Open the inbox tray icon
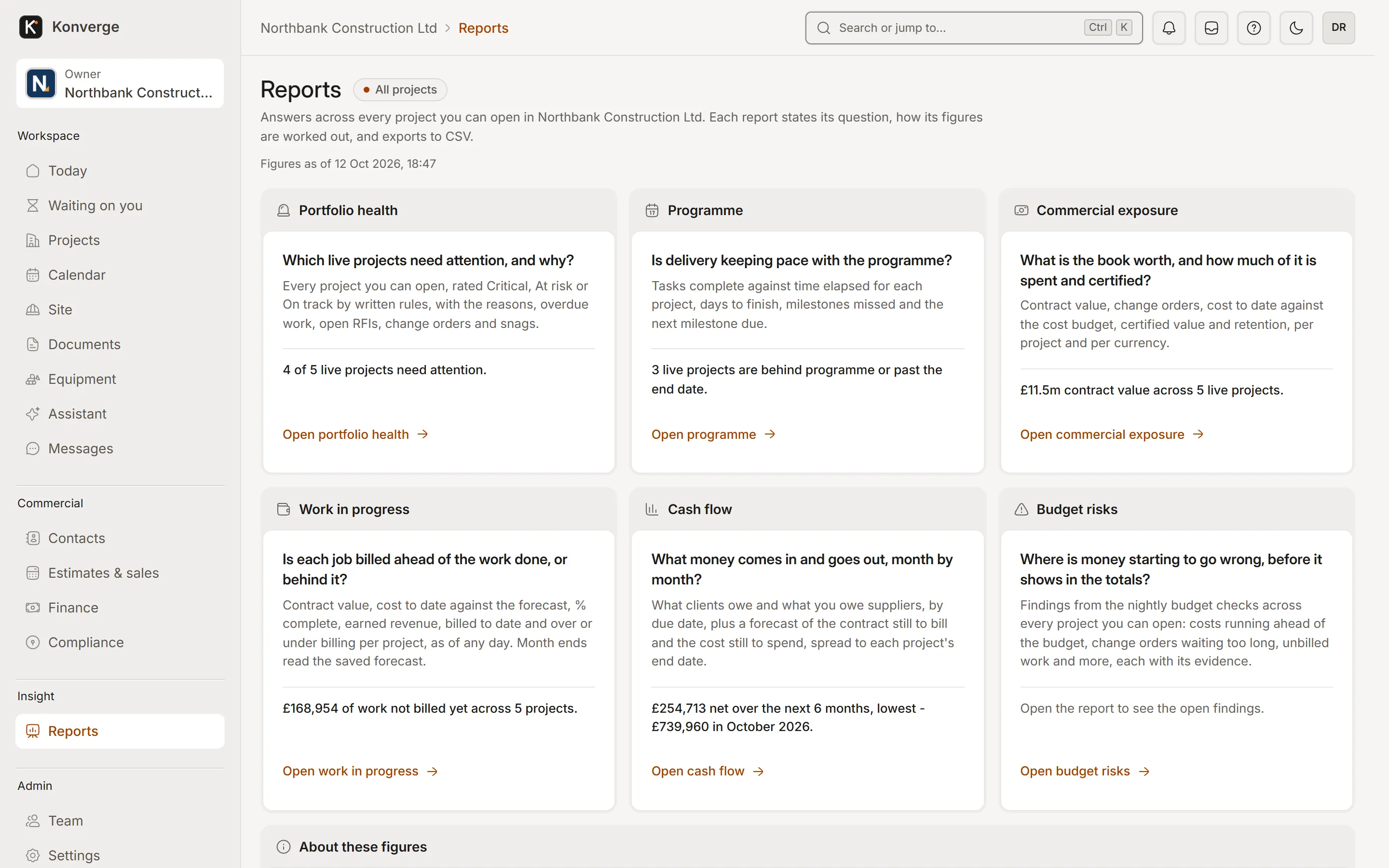 [1211, 27]
